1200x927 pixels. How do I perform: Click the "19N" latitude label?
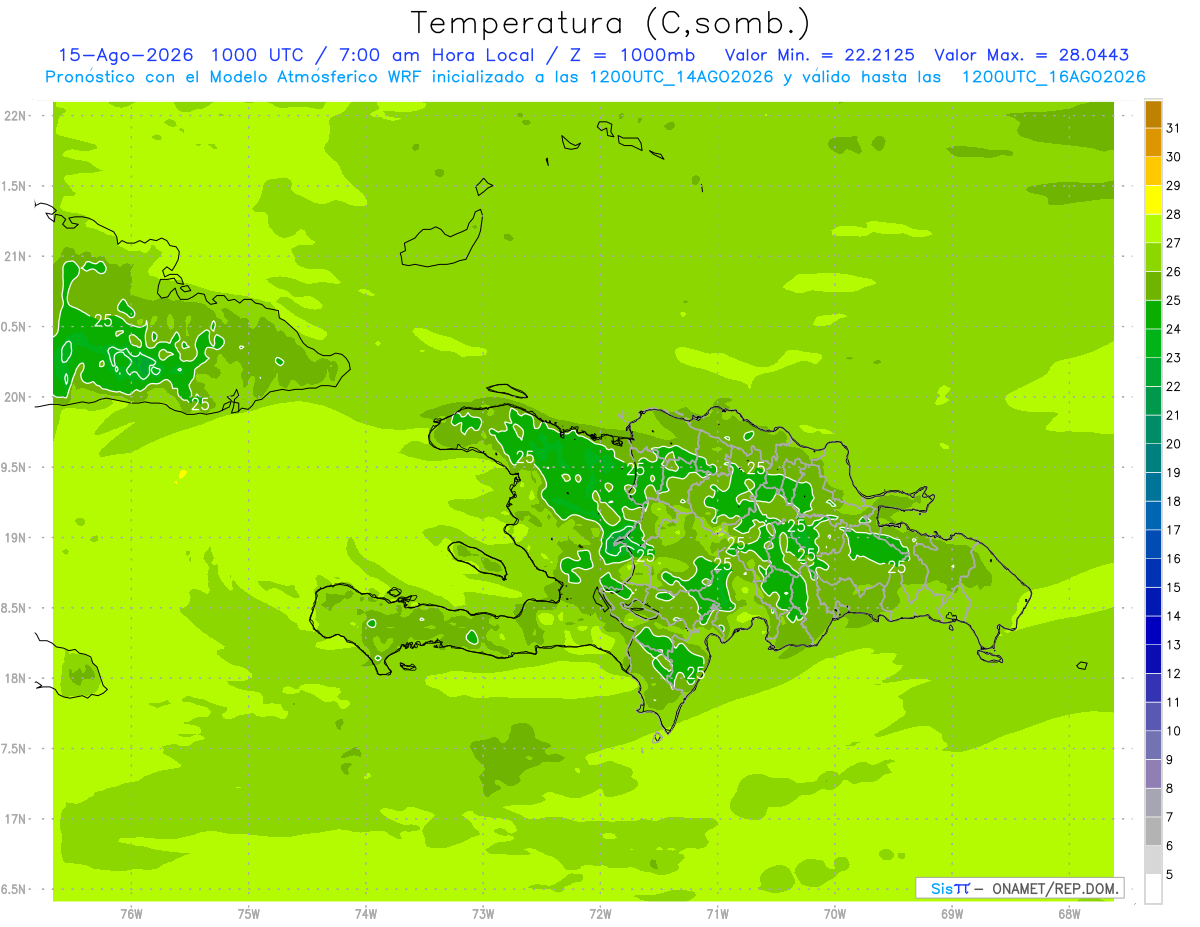click(x=16, y=537)
